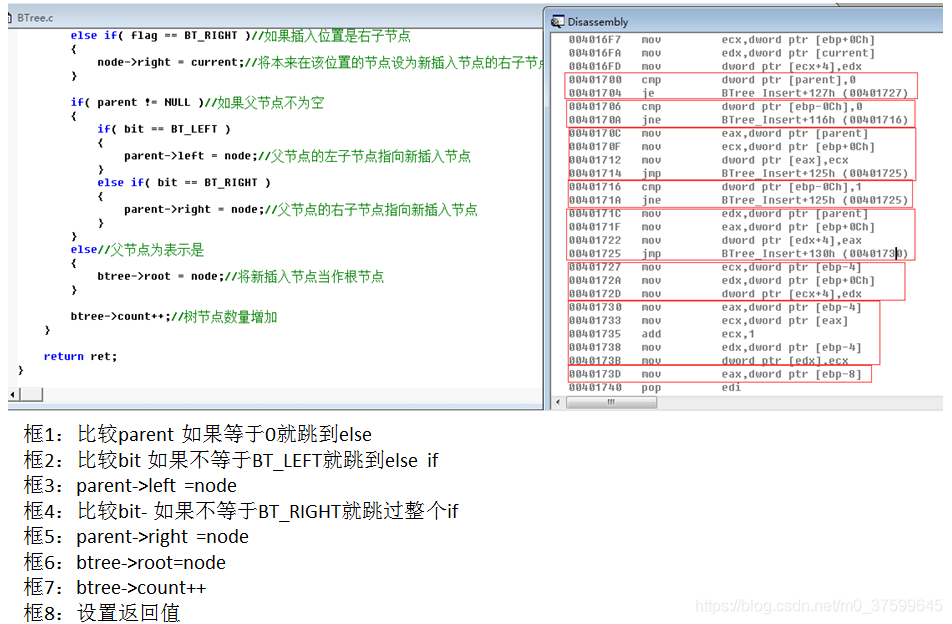Click disassembly row at address 0040171F
This screenshot has height=624, width=952.
(722, 226)
